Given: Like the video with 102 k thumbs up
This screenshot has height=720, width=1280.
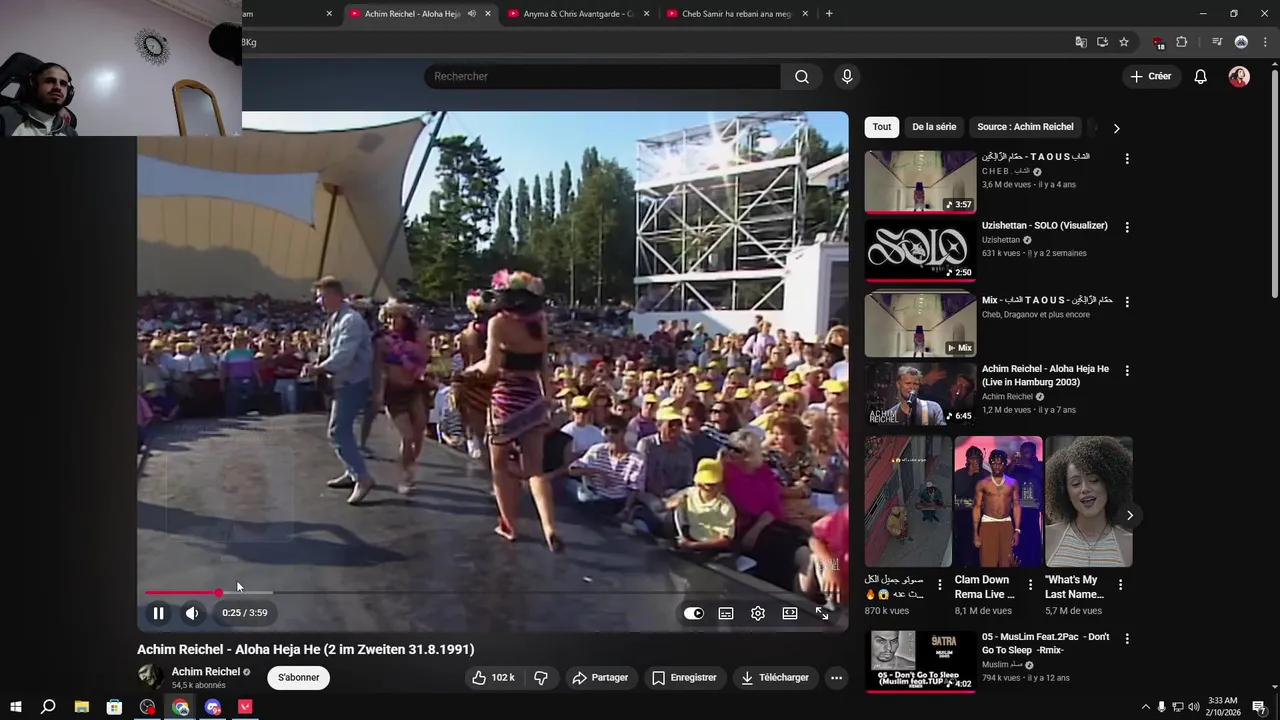Looking at the screenshot, I should pos(492,677).
